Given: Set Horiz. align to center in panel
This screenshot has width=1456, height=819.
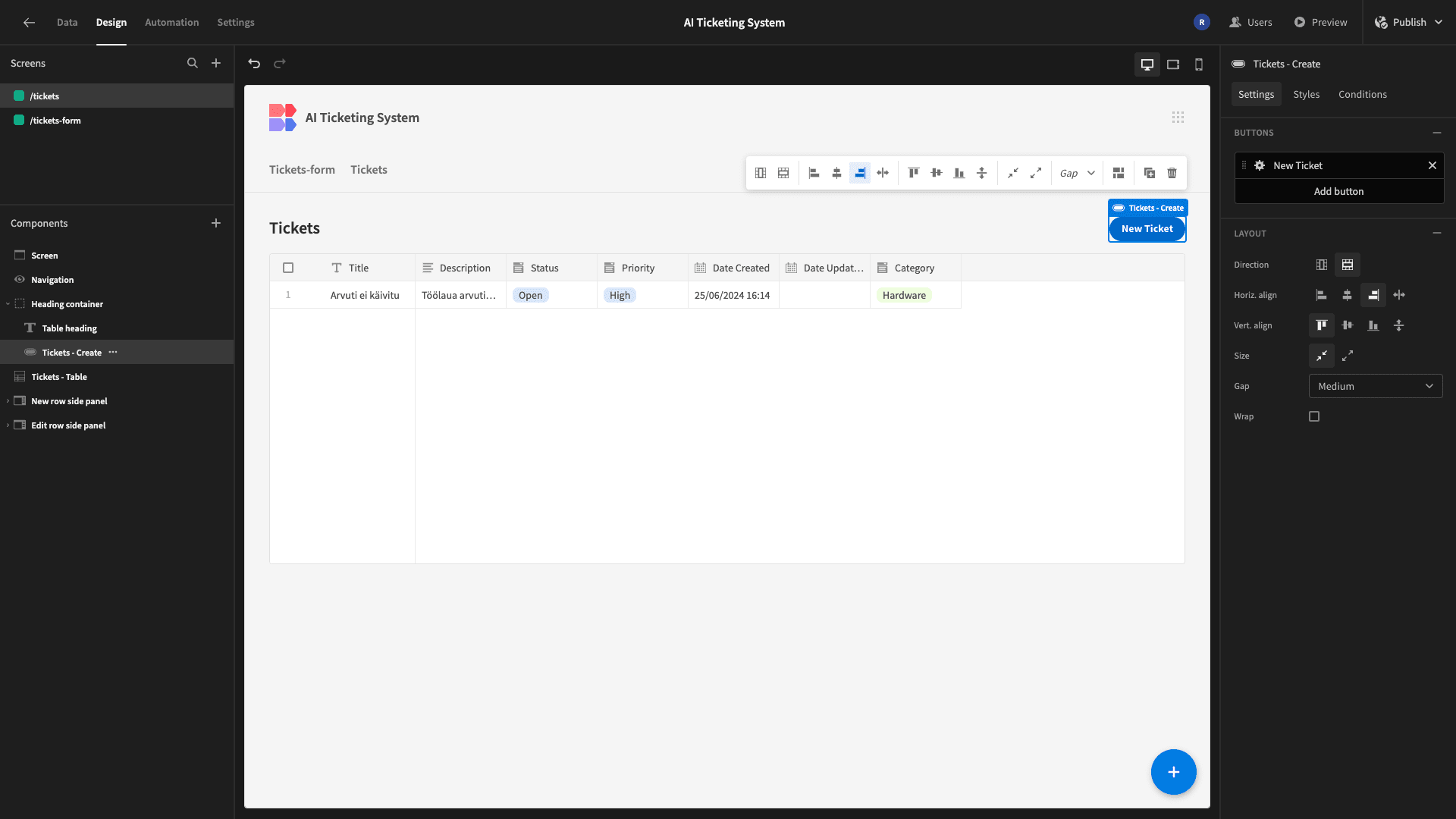Looking at the screenshot, I should (1348, 295).
